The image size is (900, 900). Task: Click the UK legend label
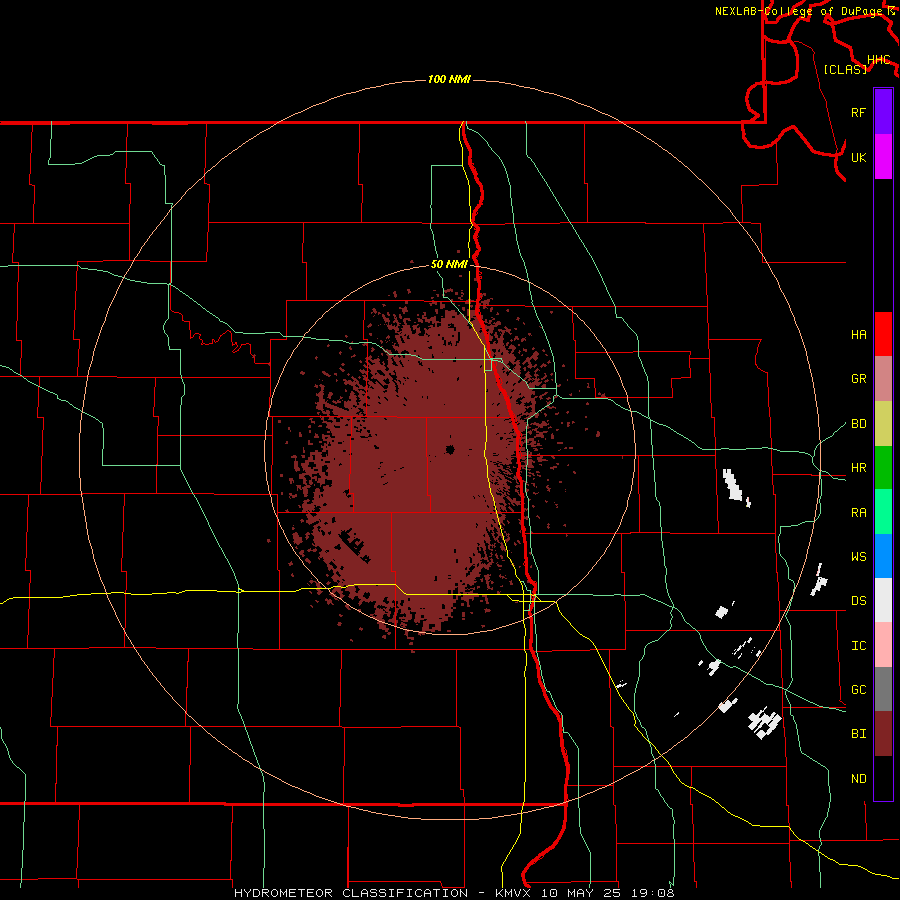(858, 157)
